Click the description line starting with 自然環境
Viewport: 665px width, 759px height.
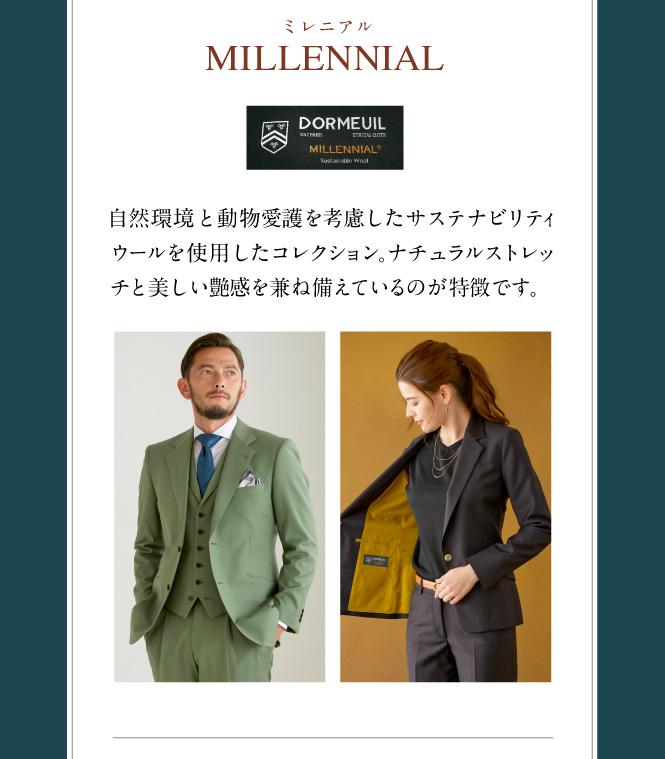(x=332, y=218)
